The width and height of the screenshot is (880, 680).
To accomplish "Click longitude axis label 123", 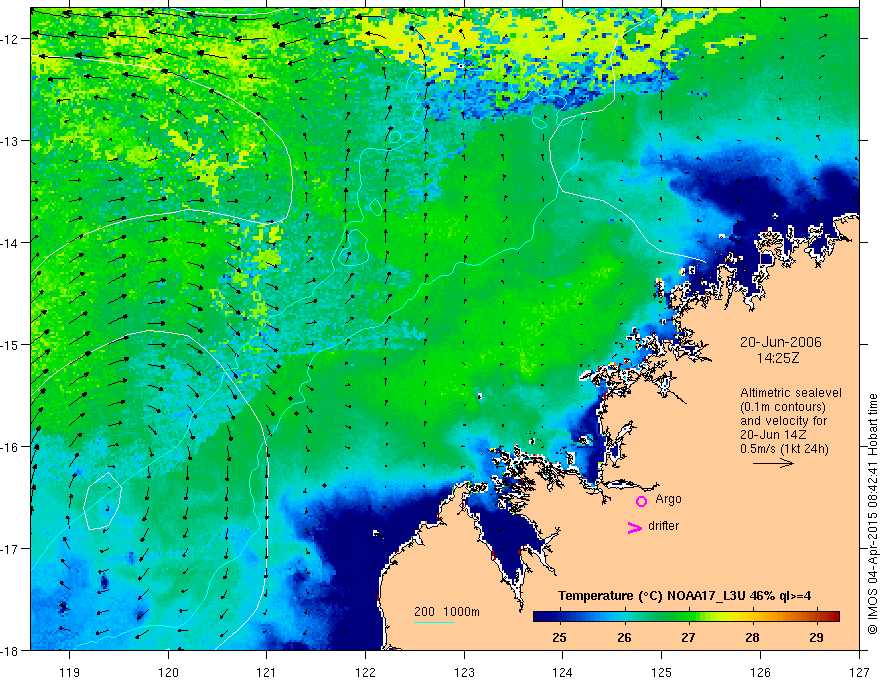I will (x=464, y=672).
